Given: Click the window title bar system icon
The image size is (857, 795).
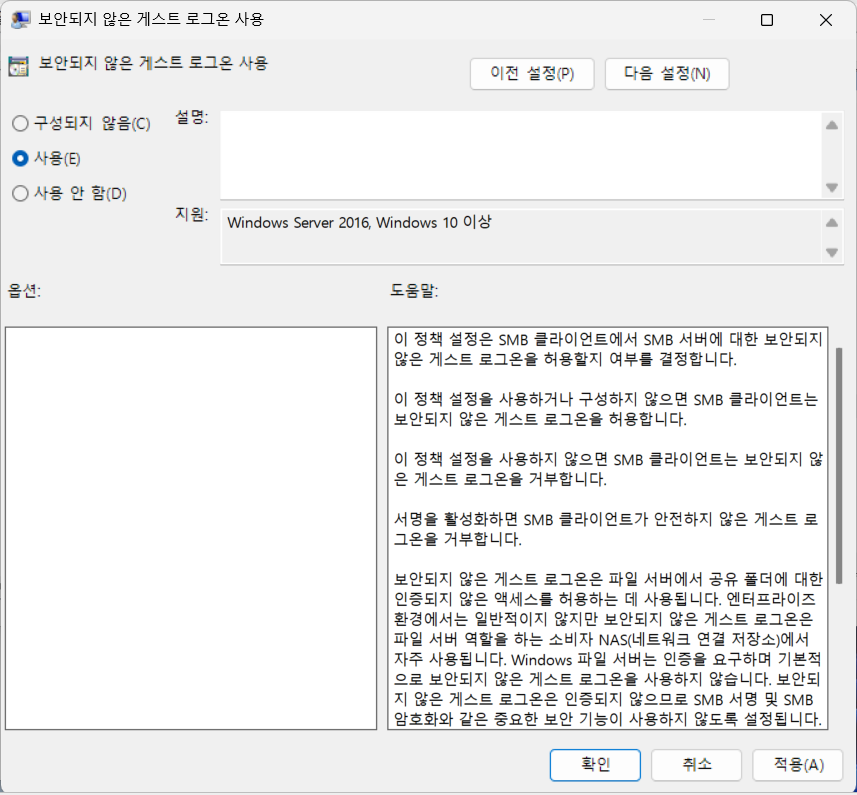Looking at the screenshot, I should pyautogui.click(x=20, y=20).
